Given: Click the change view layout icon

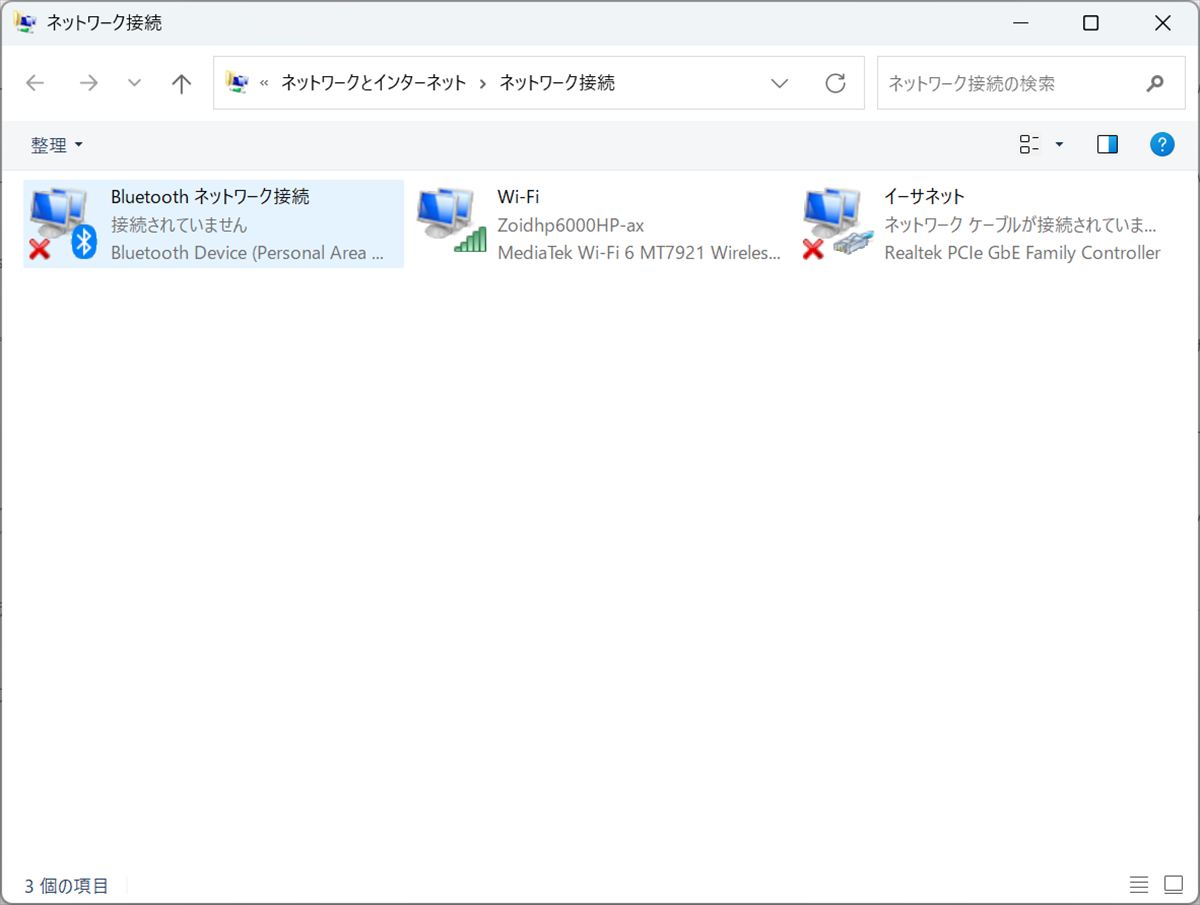Looking at the screenshot, I should point(1029,145).
